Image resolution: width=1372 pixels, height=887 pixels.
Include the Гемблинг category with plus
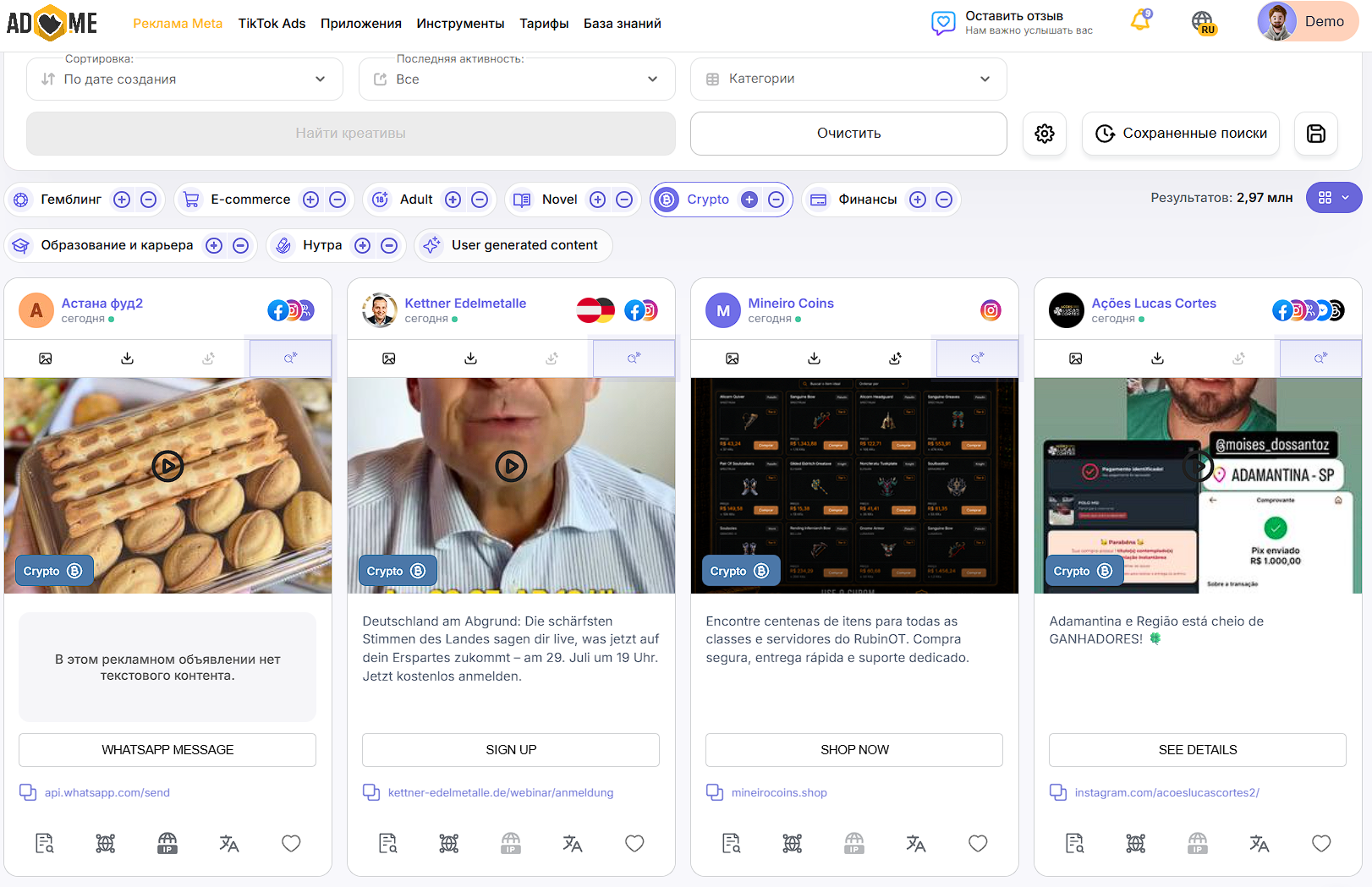[x=122, y=200]
